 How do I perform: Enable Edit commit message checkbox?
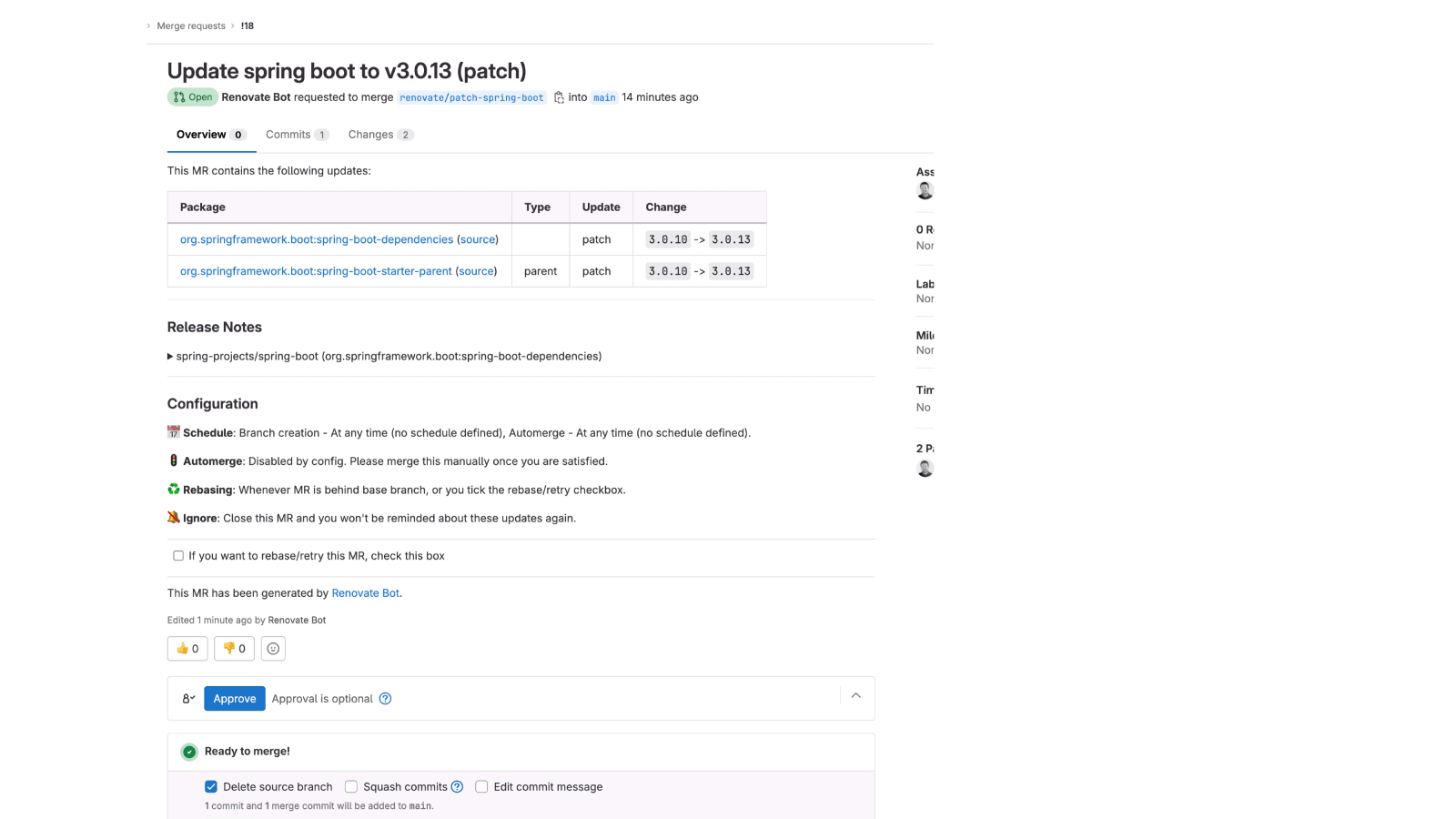(481, 787)
